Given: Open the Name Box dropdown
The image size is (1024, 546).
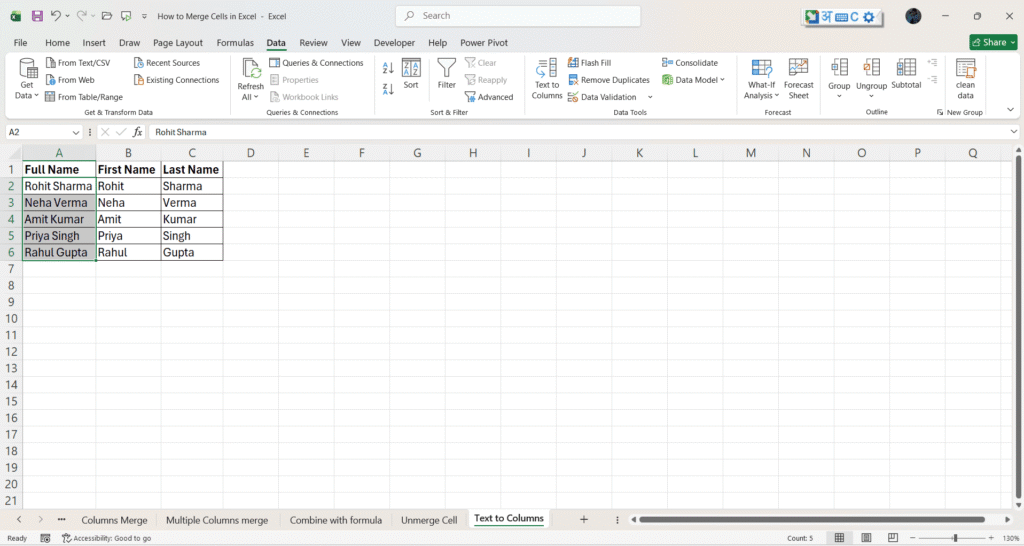Looking at the screenshot, I should click(x=76, y=133).
